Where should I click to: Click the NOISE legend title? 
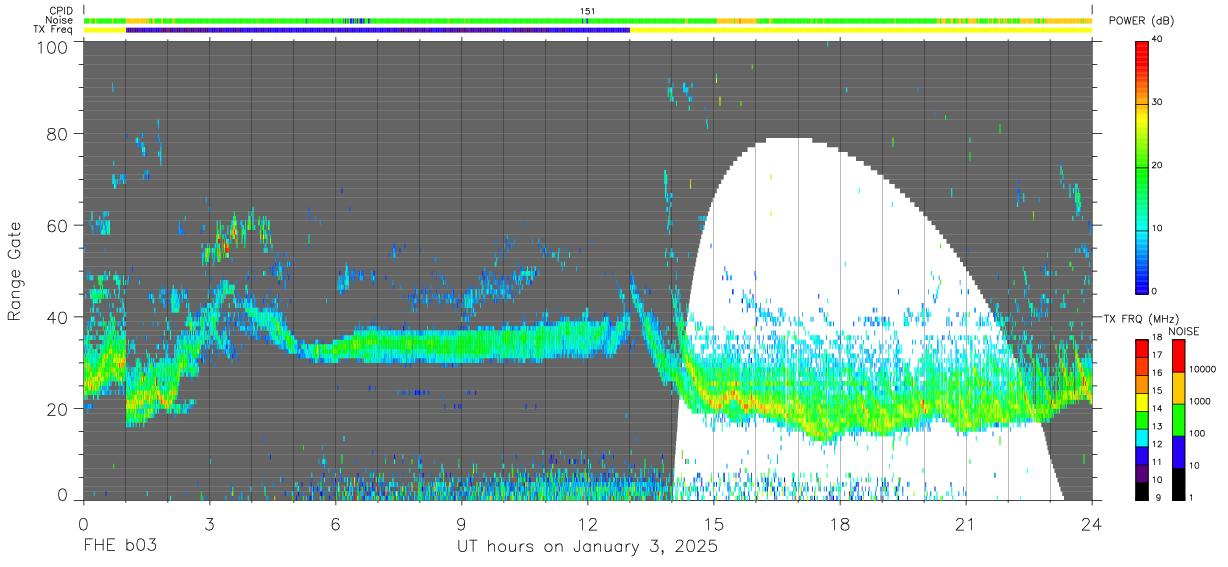pos(1183,331)
